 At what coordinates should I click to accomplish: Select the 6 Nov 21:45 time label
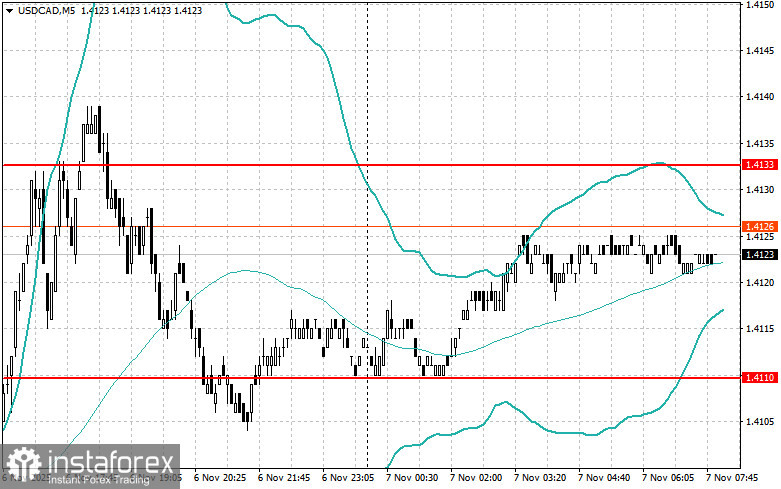point(284,478)
